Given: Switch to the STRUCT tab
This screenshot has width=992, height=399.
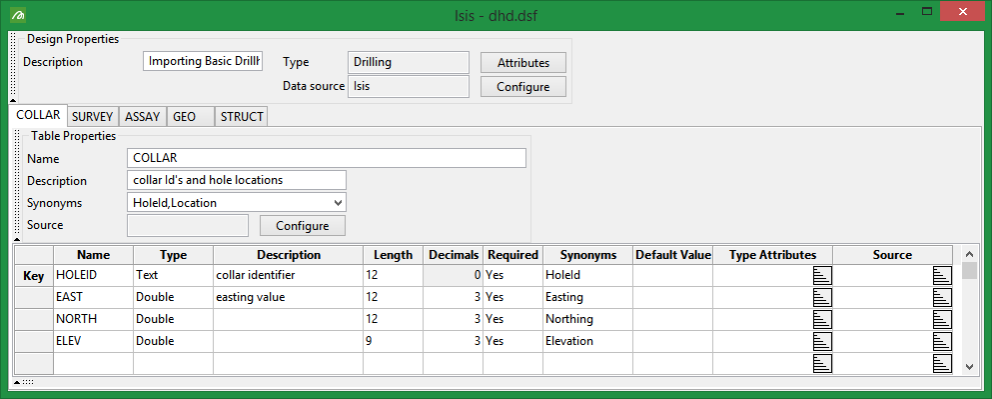Looking at the screenshot, I should (x=242, y=117).
